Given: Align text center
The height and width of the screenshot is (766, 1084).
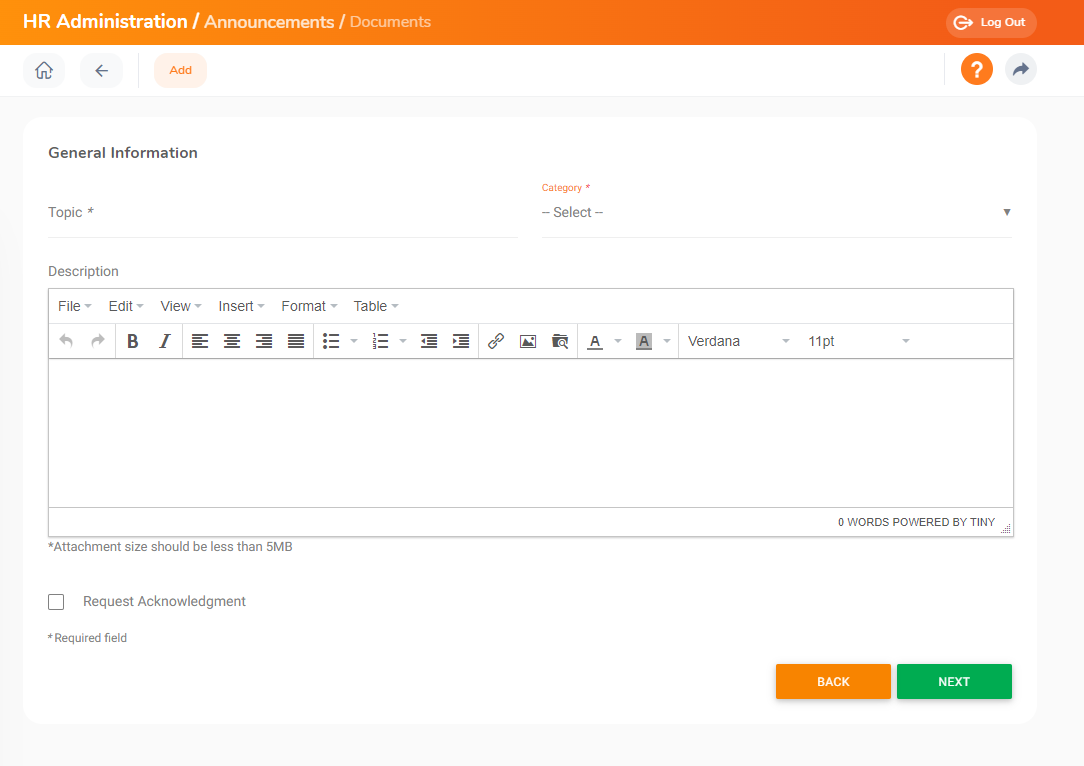Looking at the screenshot, I should (x=232, y=341).
